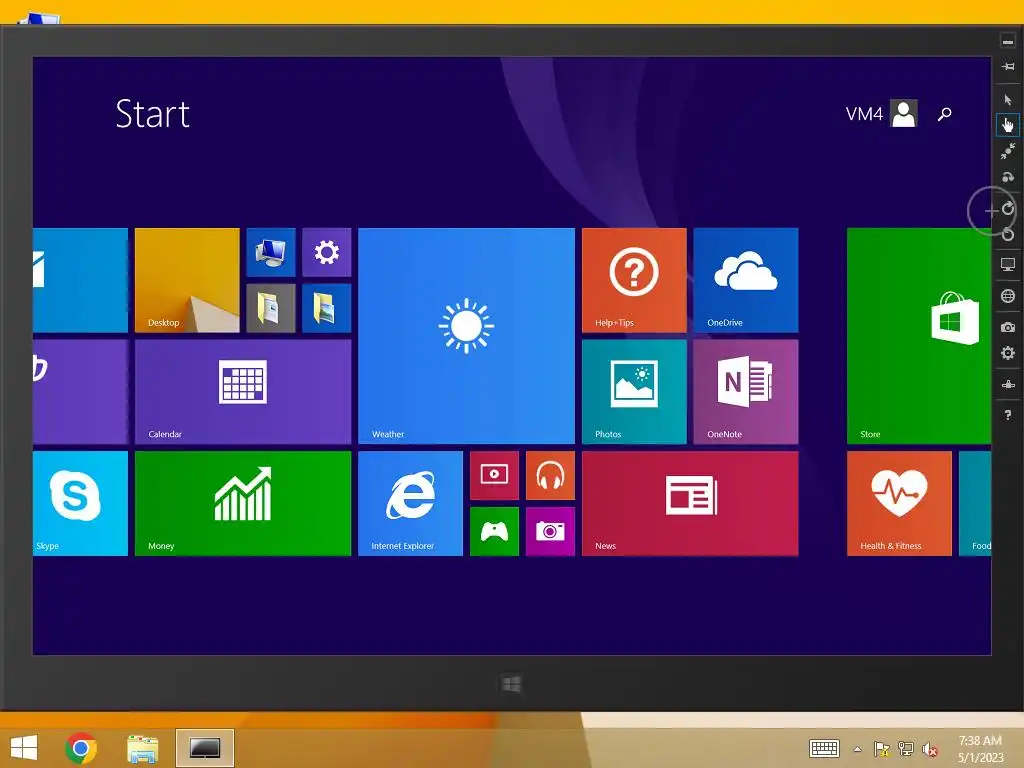
Task: Open Pictures folder tile
Action: (x=327, y=308)
